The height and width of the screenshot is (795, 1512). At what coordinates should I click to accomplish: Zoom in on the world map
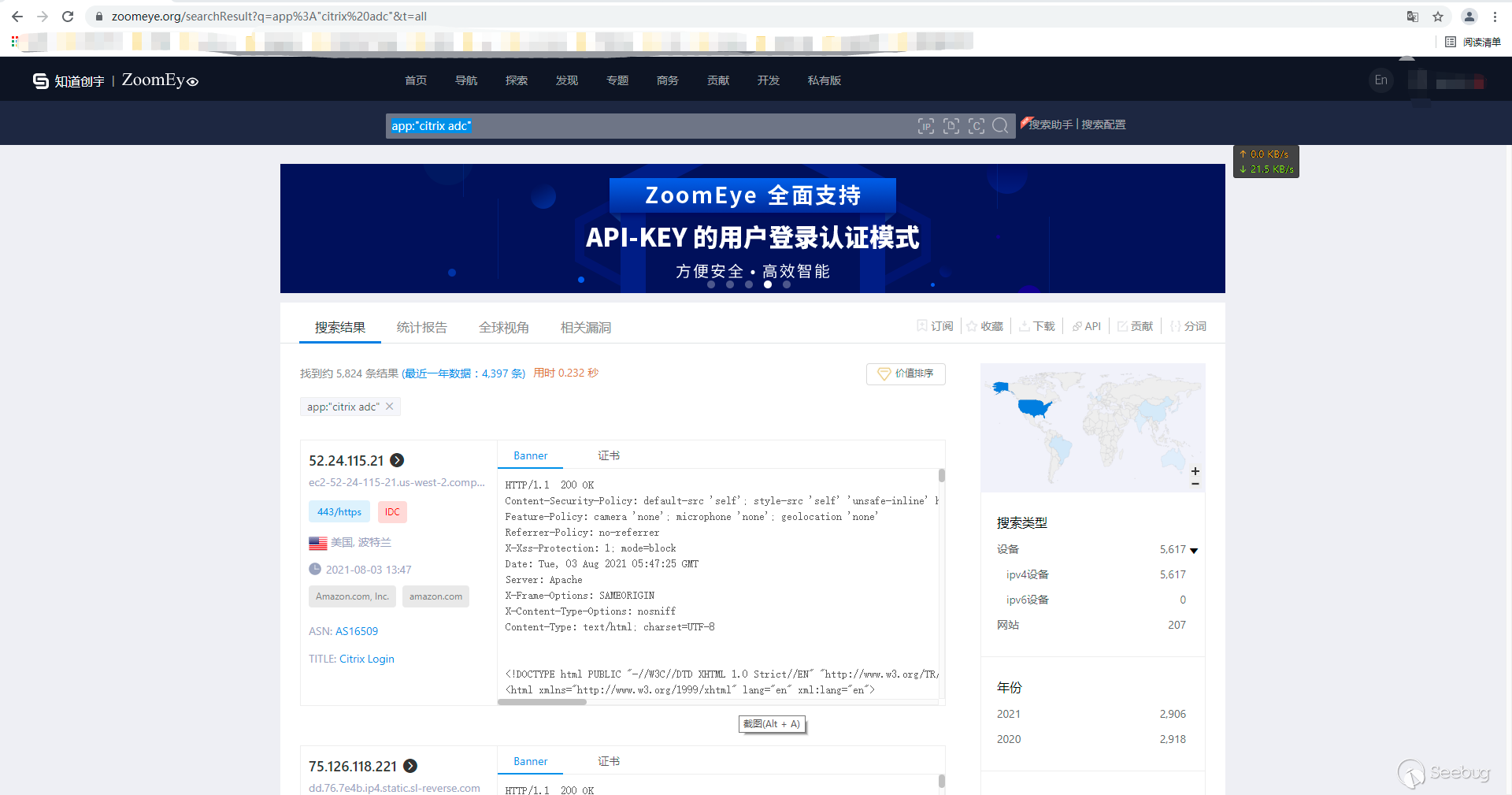pos(1195,471)
